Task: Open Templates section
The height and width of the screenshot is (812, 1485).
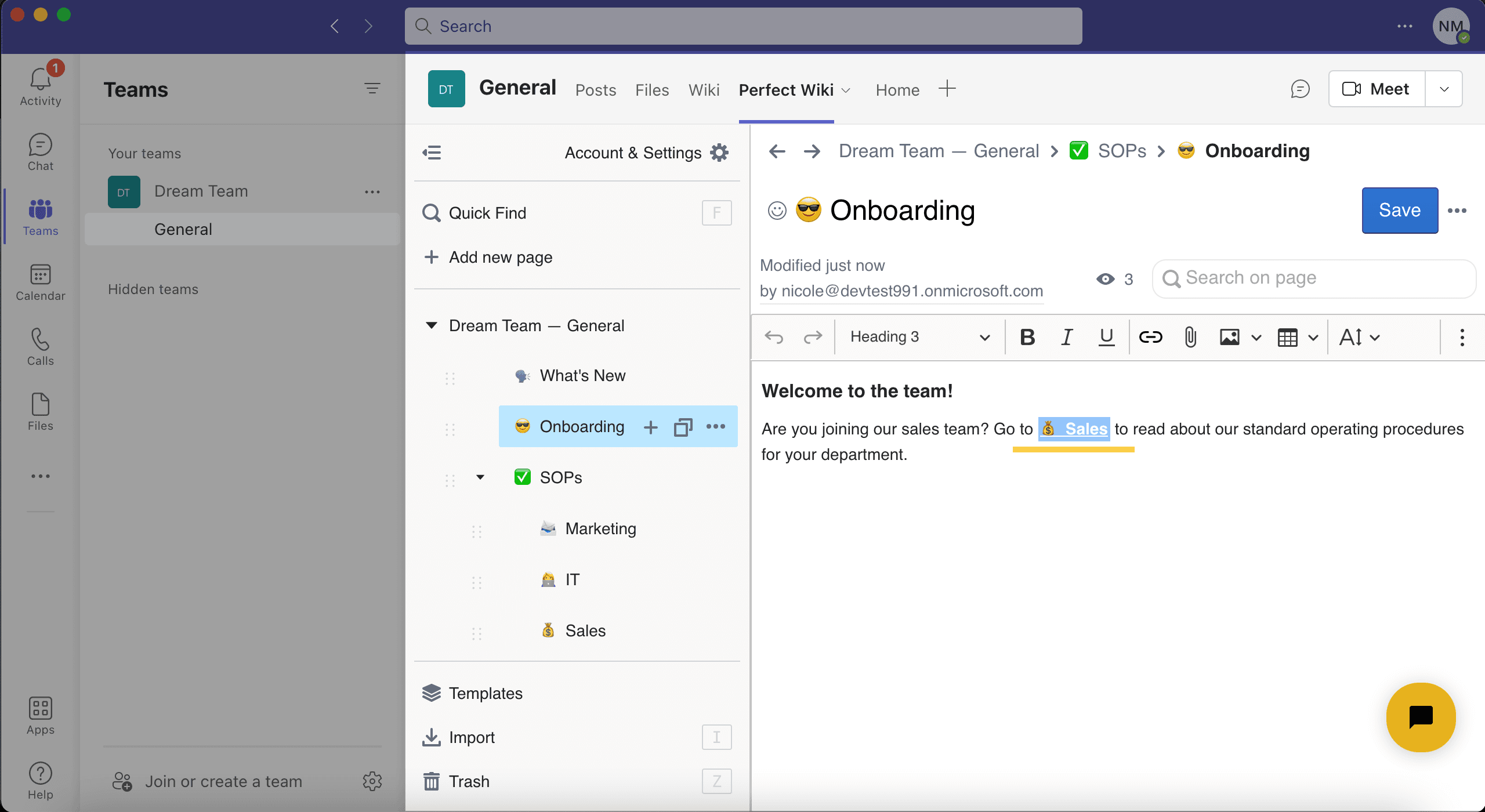Action: 472,693
